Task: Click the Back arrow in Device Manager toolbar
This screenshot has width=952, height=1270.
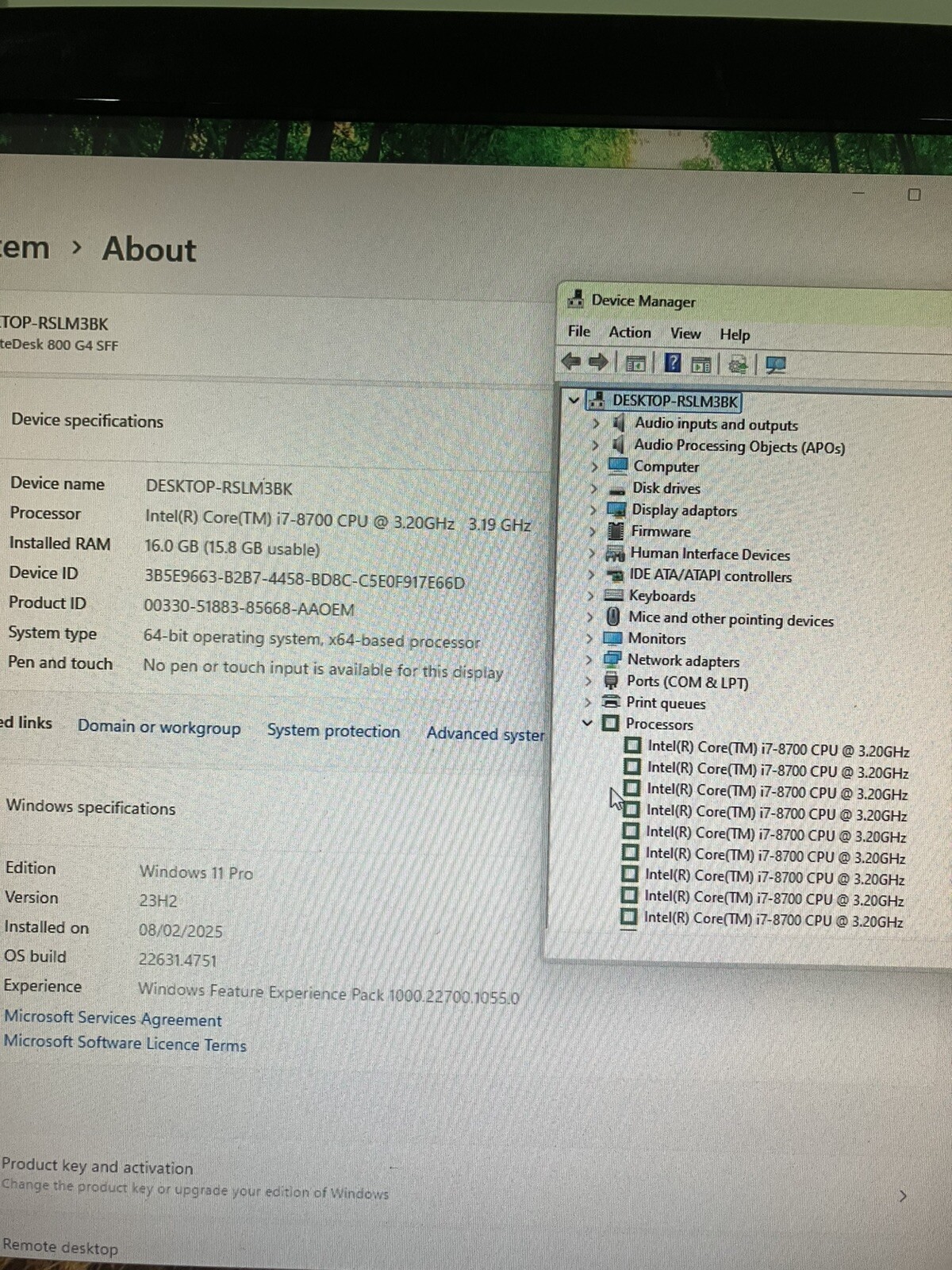Action: tap(570, 362)
